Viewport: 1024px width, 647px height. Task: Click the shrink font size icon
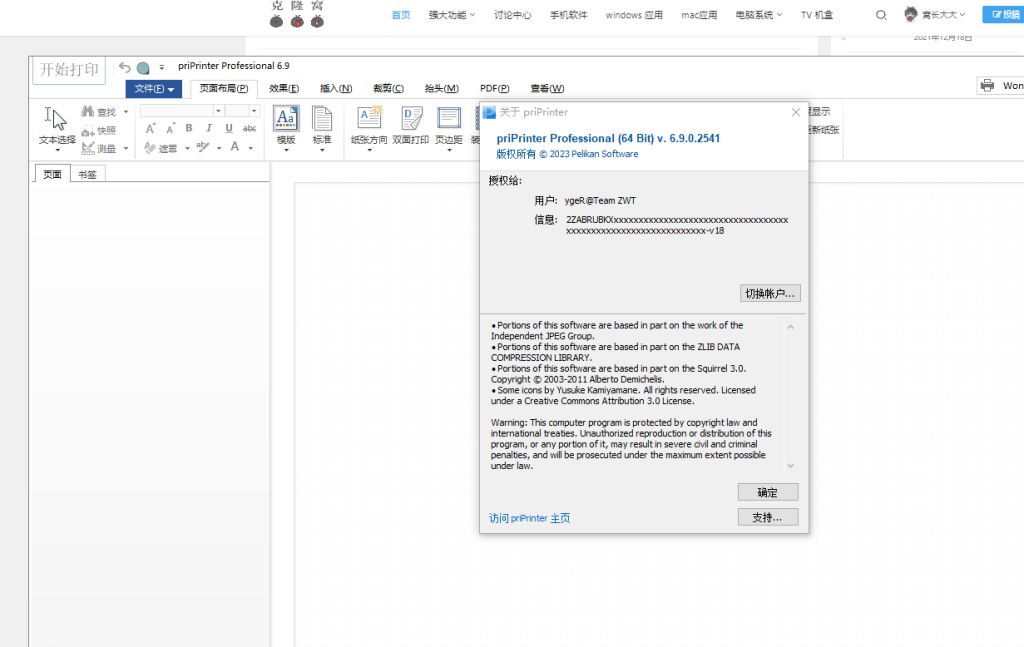(170, 128)
